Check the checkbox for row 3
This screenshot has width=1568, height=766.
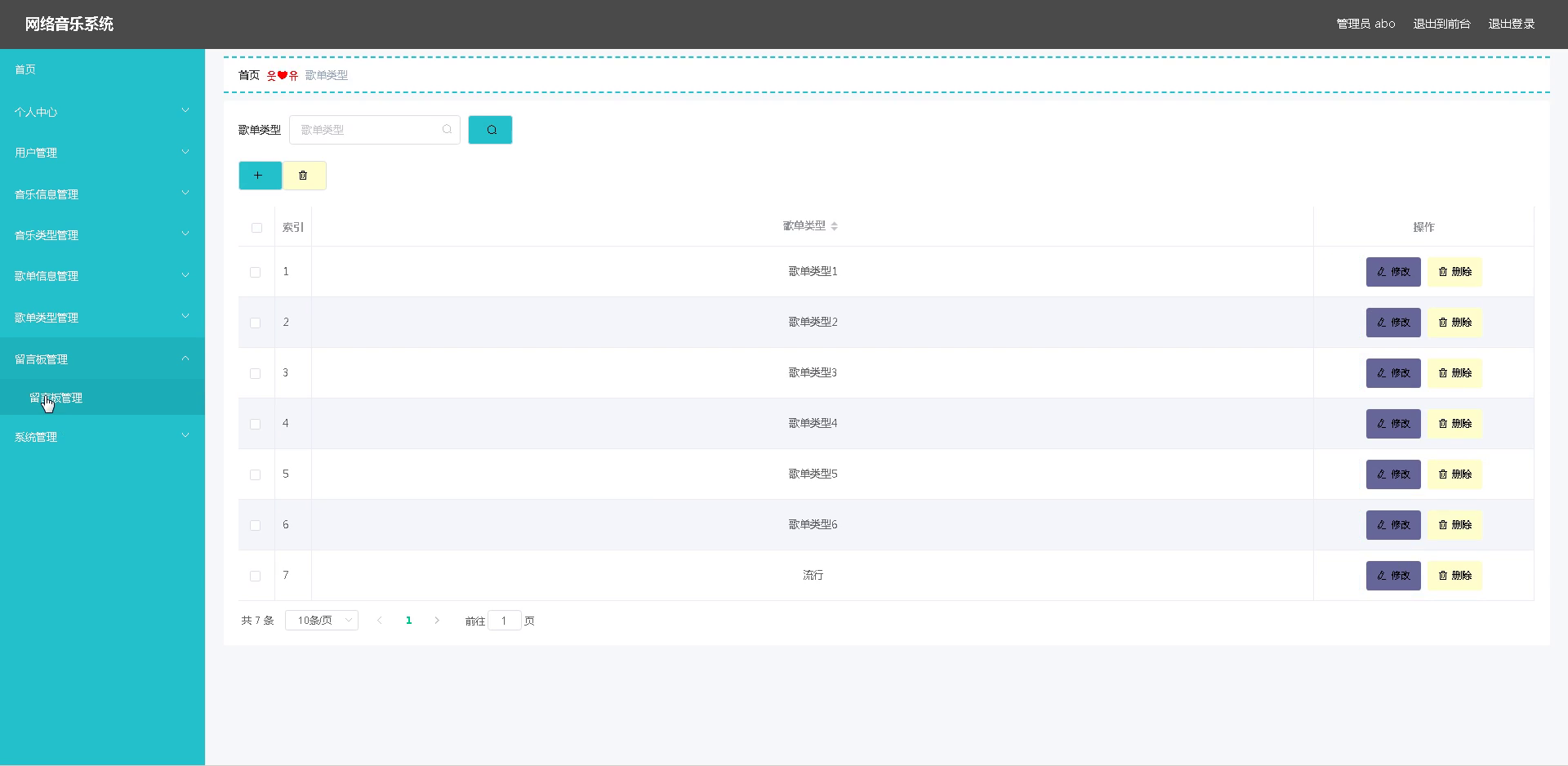click(x=255, y=373)
